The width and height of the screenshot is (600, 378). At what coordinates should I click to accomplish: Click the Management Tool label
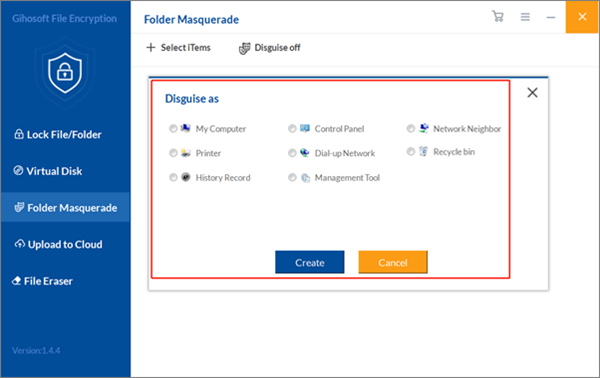click(x=347, y=178)
